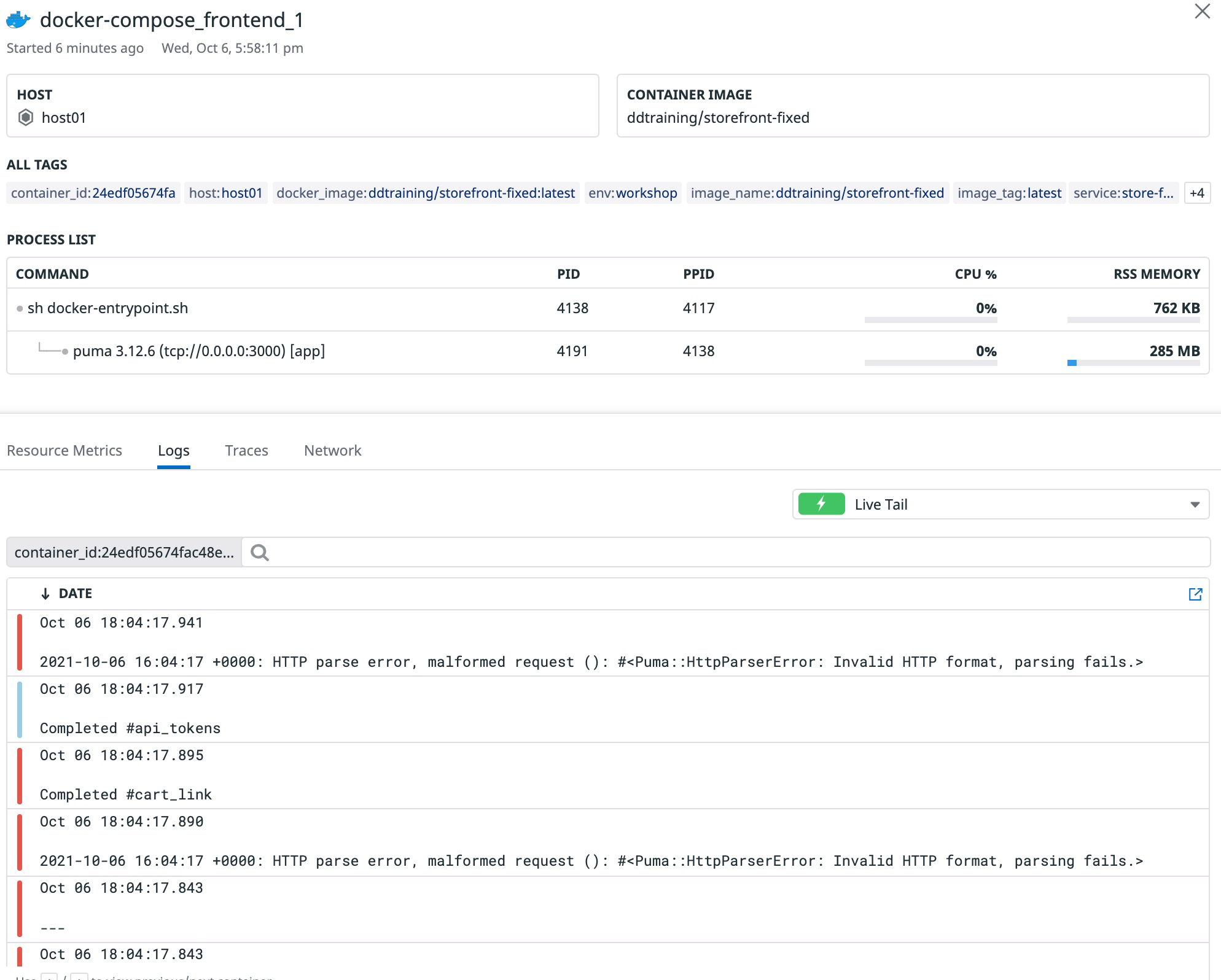Close the container side panel
The image size is (1221, 980).
point(1202,12)
